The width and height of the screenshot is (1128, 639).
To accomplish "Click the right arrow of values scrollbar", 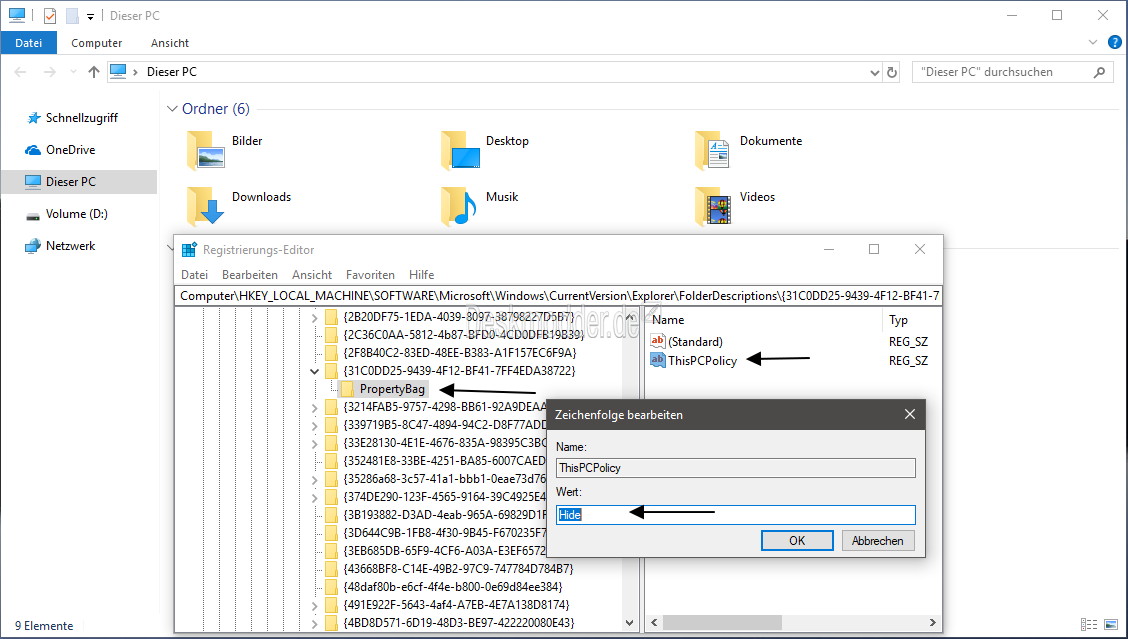I will 932,622.
